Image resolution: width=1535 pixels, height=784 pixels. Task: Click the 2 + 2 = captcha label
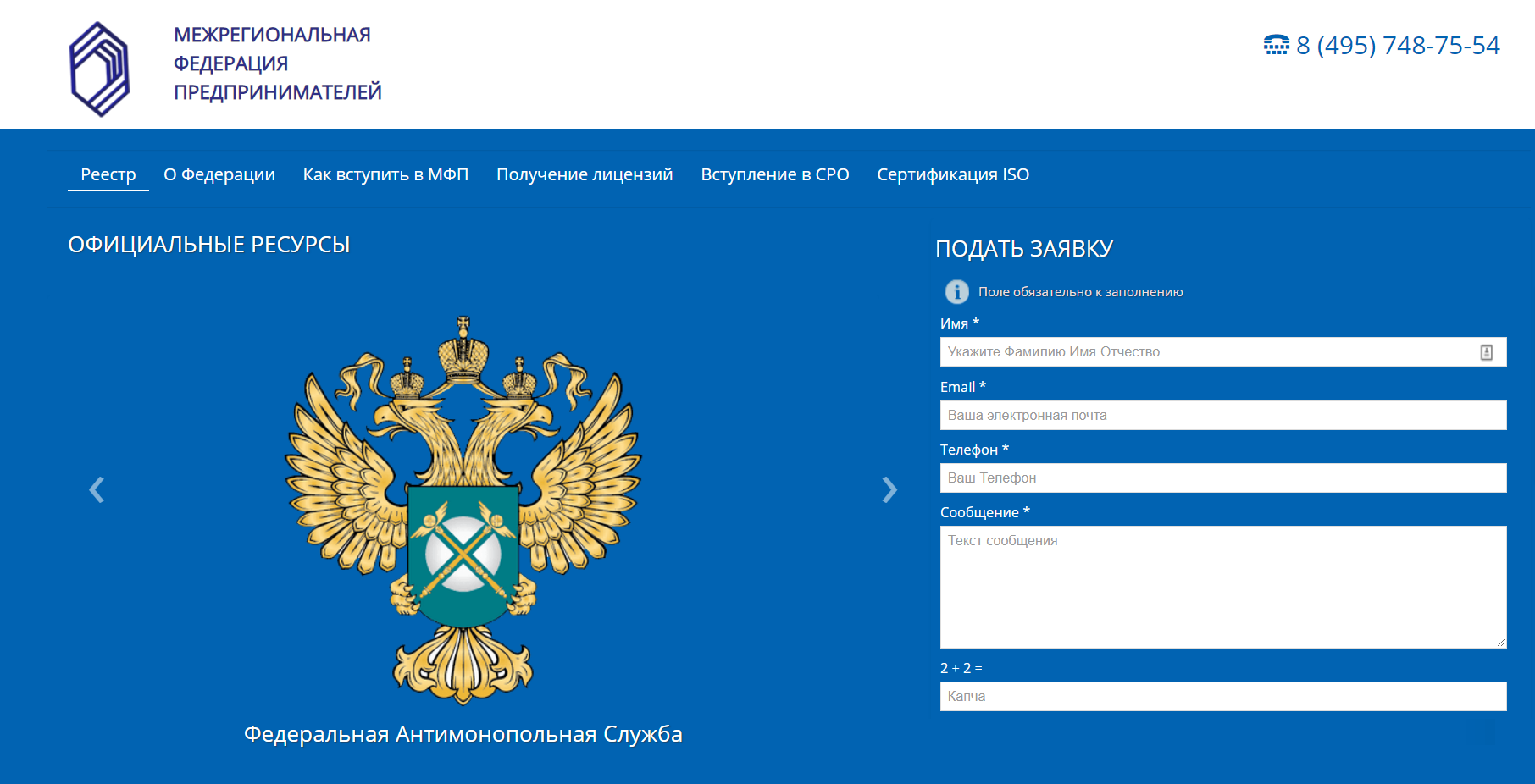coord(961,668)
